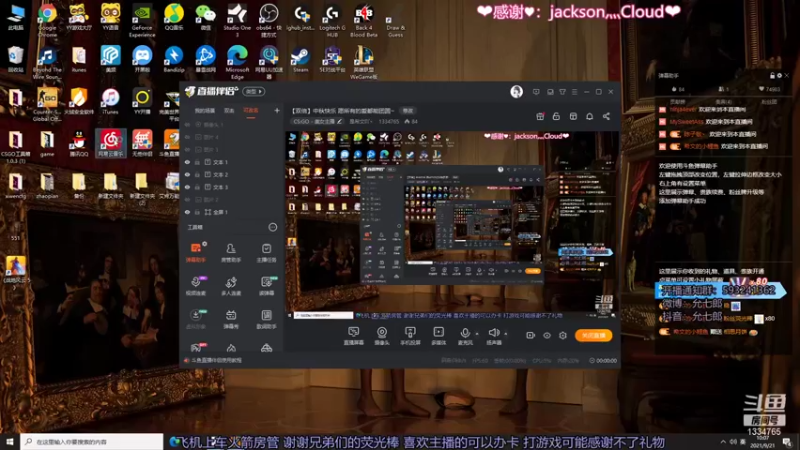
Task: Open the notification bell icon in header
Action: coord(589,116)
